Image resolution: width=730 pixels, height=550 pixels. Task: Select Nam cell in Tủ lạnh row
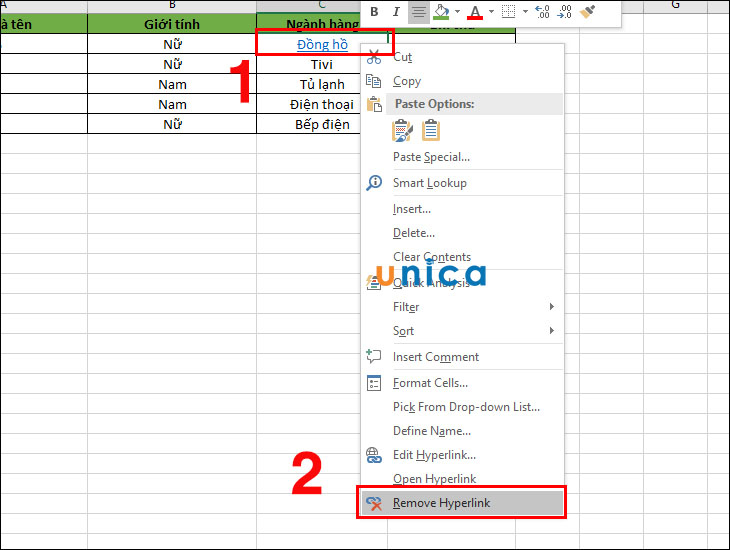pyautogui.click(x=172, y=84)
